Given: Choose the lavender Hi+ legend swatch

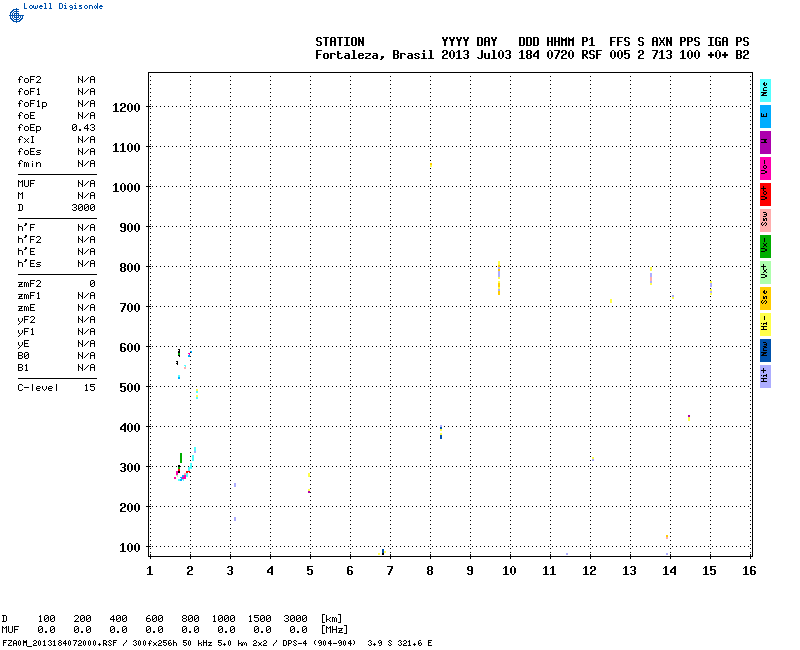Looking at the screenshot, I should (765, 376).
